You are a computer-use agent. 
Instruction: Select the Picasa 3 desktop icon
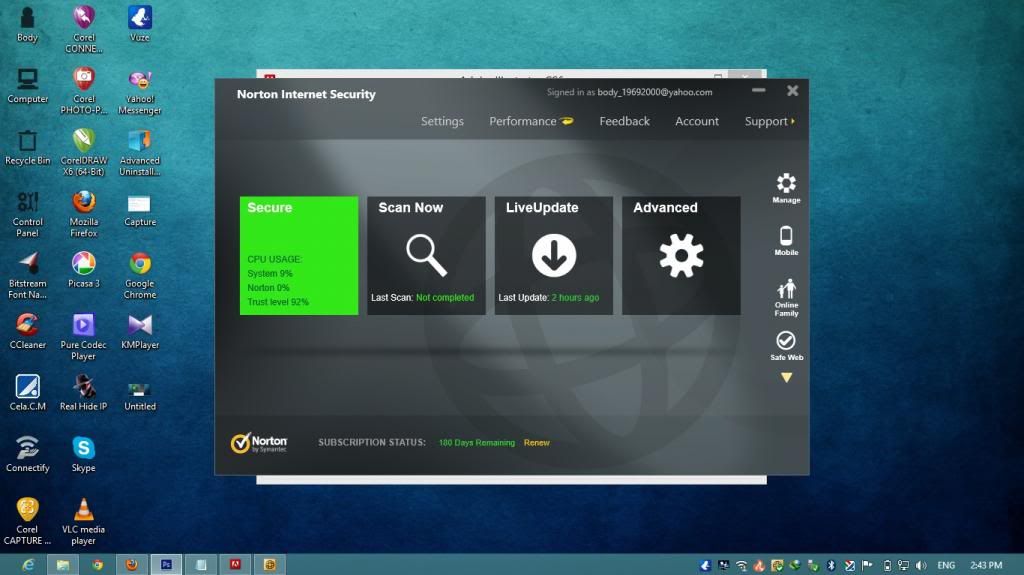[84, 270]
